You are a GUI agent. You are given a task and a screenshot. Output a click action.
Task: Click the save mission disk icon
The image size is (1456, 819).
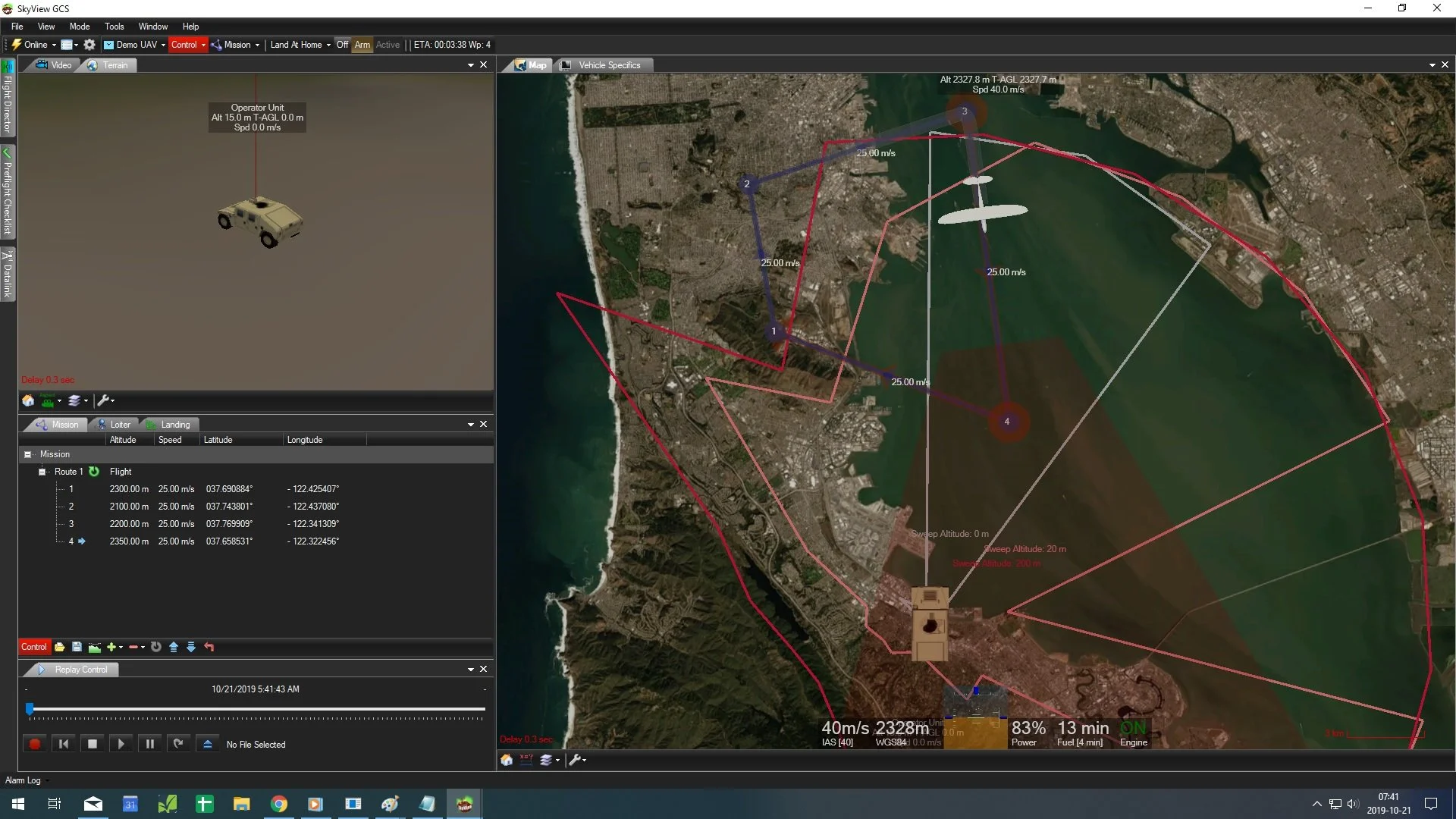pos(77,647)
